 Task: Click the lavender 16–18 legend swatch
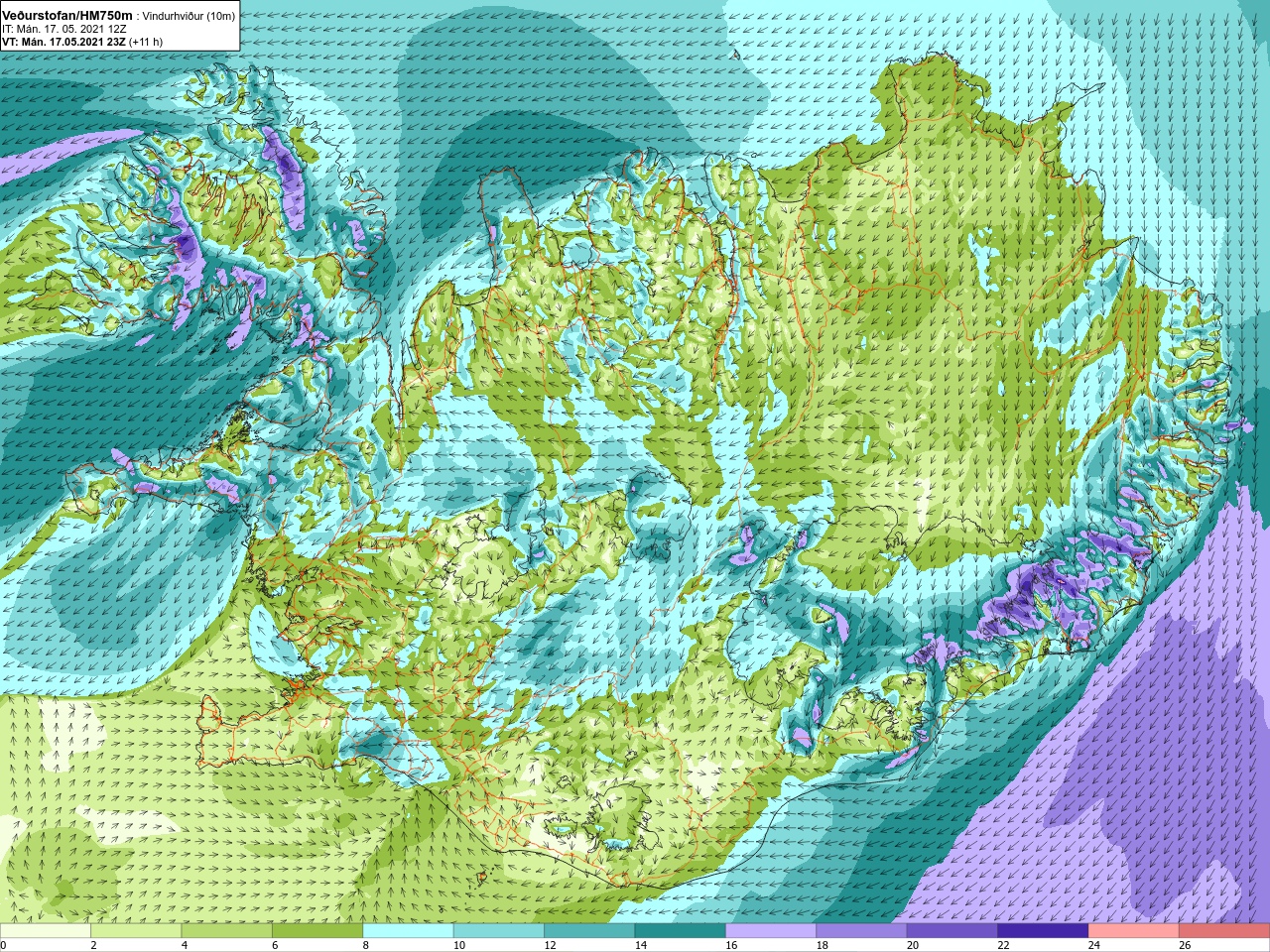pos(771,931)
